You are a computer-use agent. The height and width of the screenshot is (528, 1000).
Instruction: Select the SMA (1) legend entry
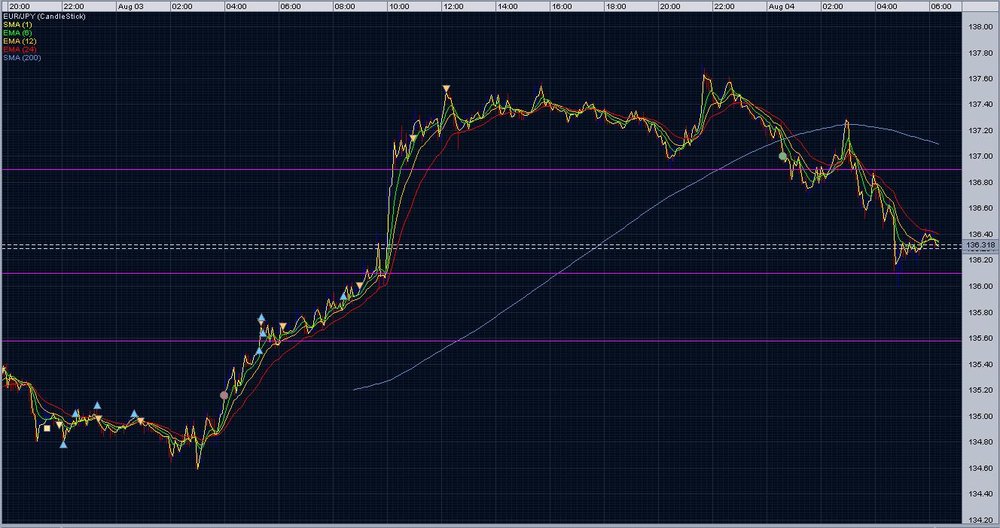[17, 24]
